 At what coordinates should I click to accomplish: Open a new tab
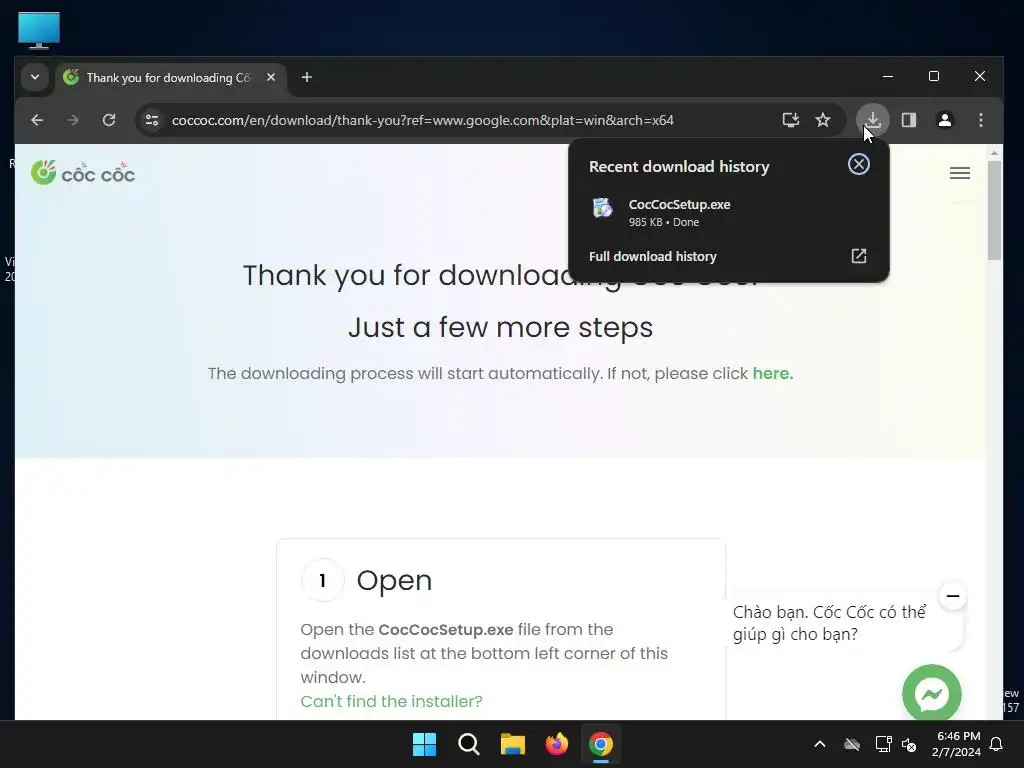click(306, 78)
